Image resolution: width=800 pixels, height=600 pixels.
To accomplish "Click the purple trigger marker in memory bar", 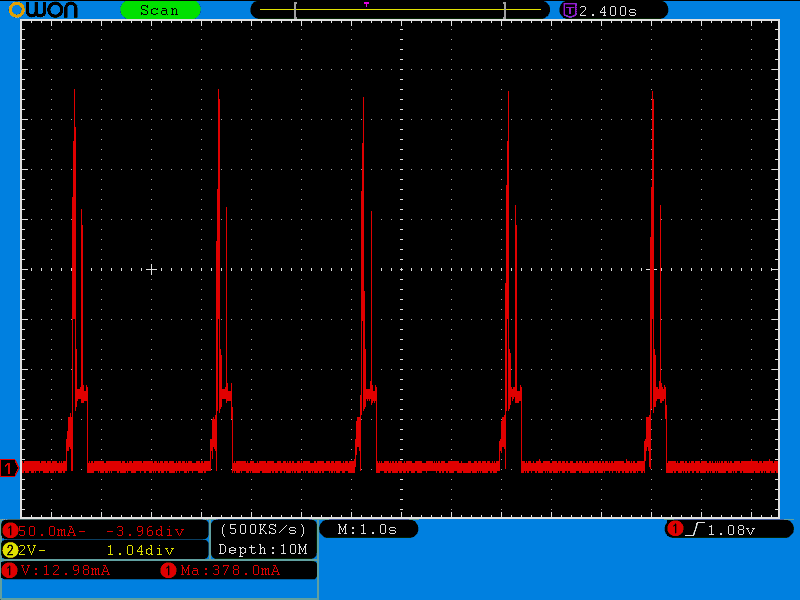I will [x=366, y=5].
